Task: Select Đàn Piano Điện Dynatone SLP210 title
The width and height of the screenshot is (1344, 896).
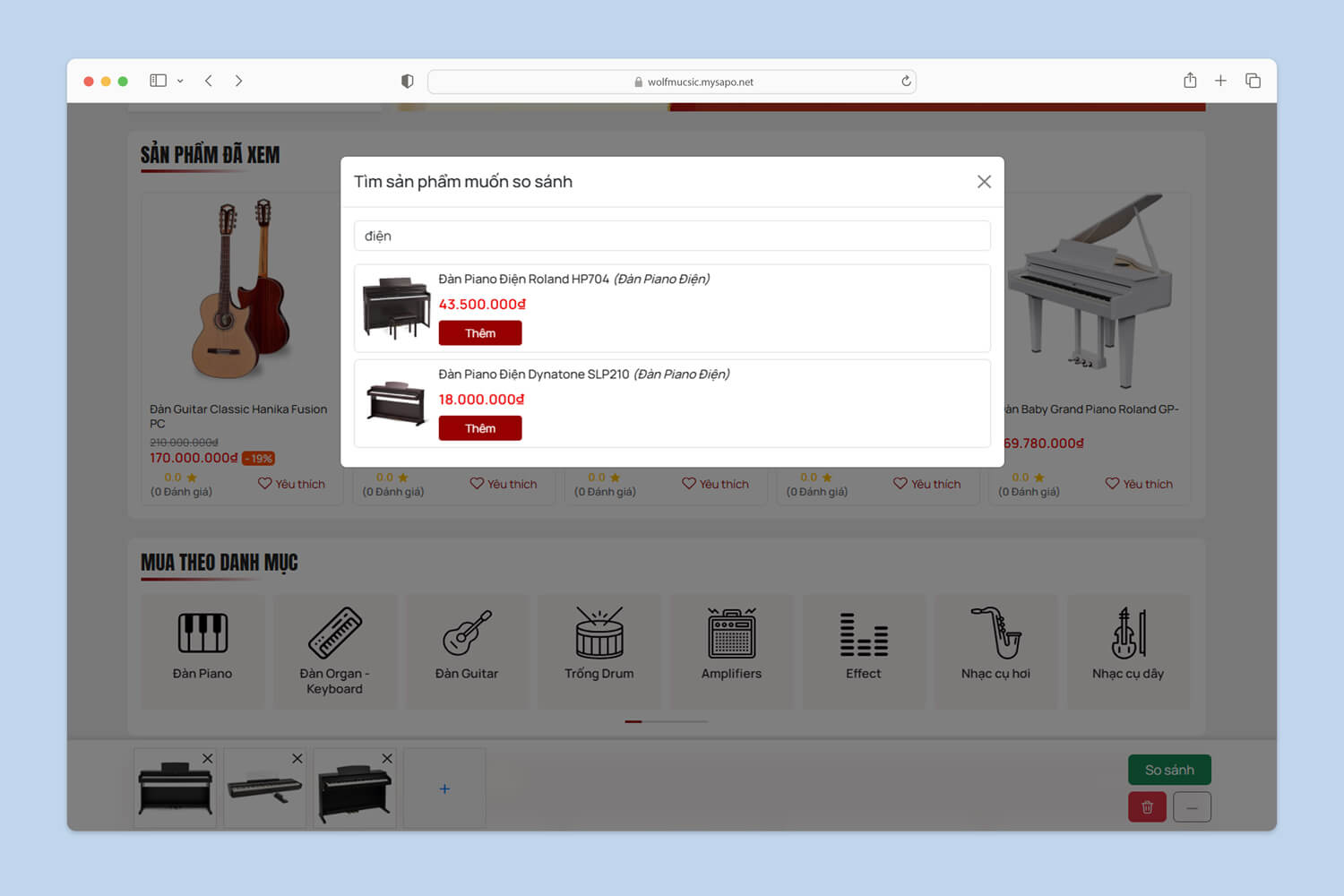Action: (x=583, y=375)
